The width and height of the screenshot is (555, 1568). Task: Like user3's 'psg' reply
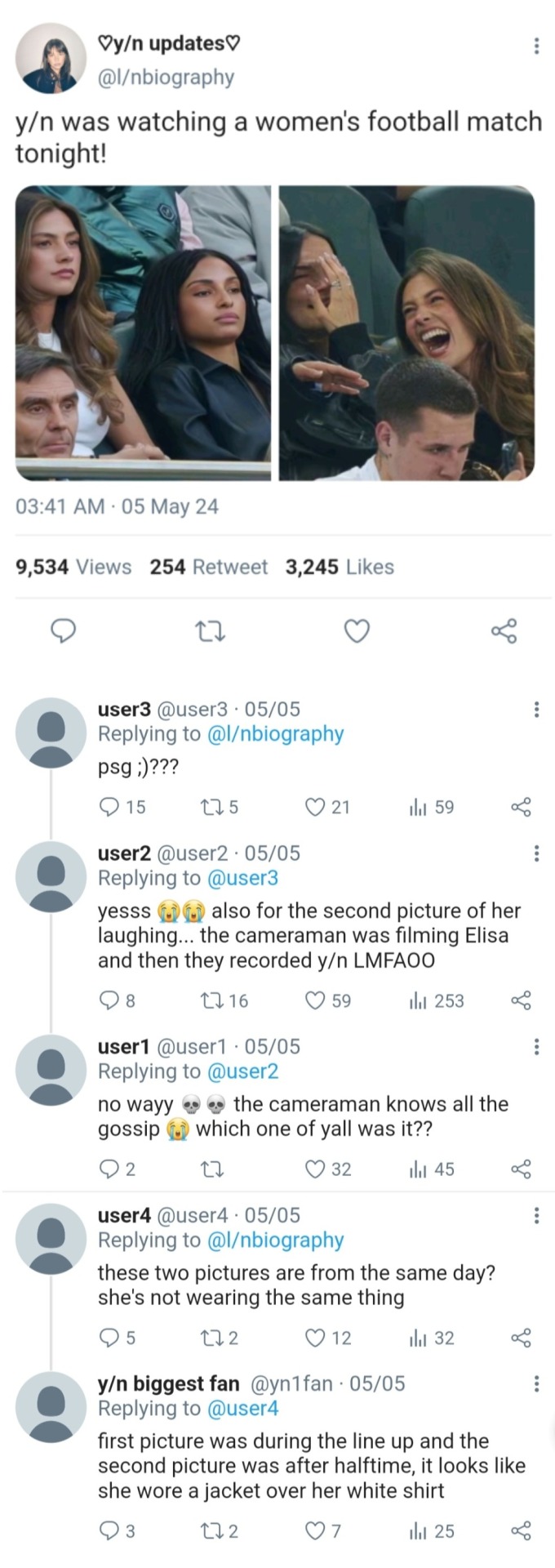point(315,807)
